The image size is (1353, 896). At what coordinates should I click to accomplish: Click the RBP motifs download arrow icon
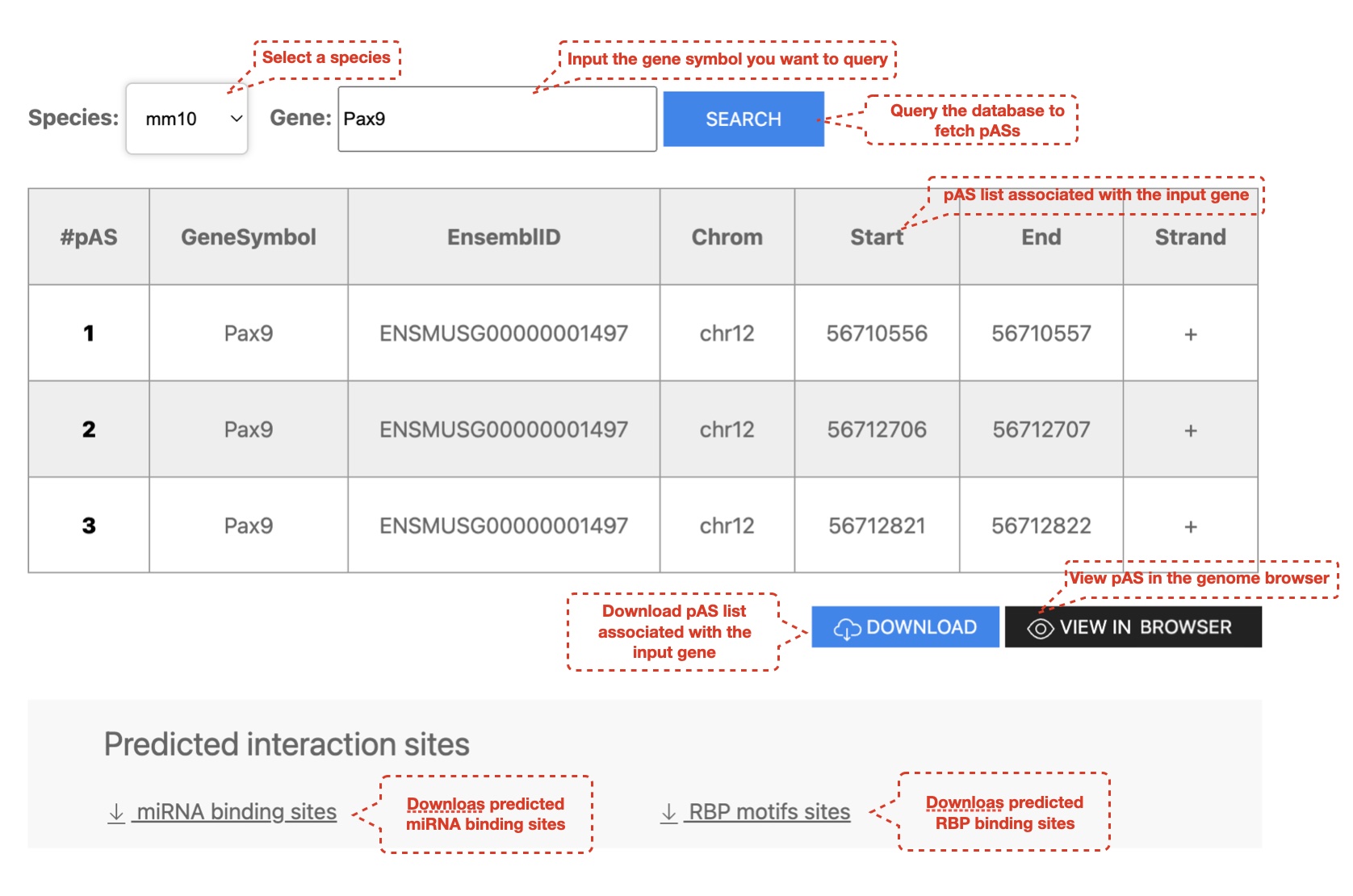click(x=668, y=812)
